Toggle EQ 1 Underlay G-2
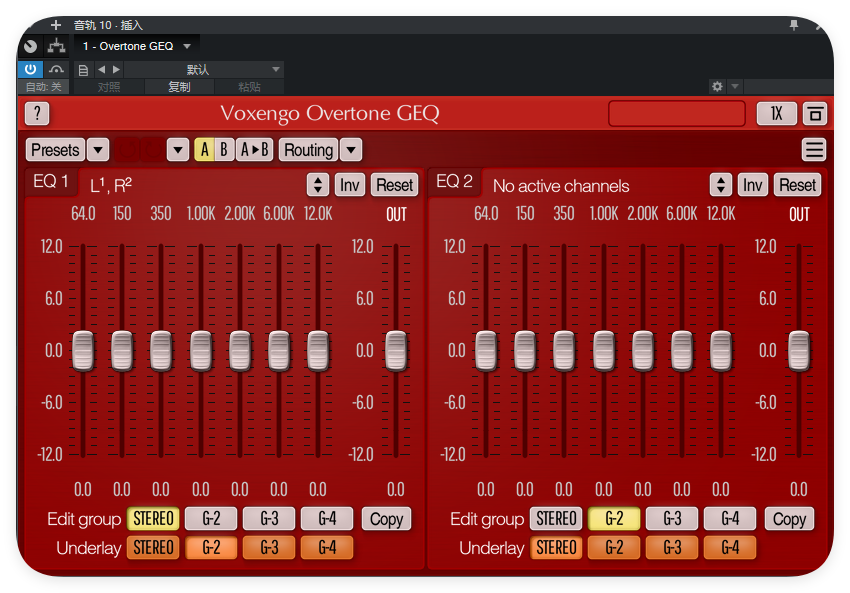Screen dimensions: 850x593 [x=211, y=547]
